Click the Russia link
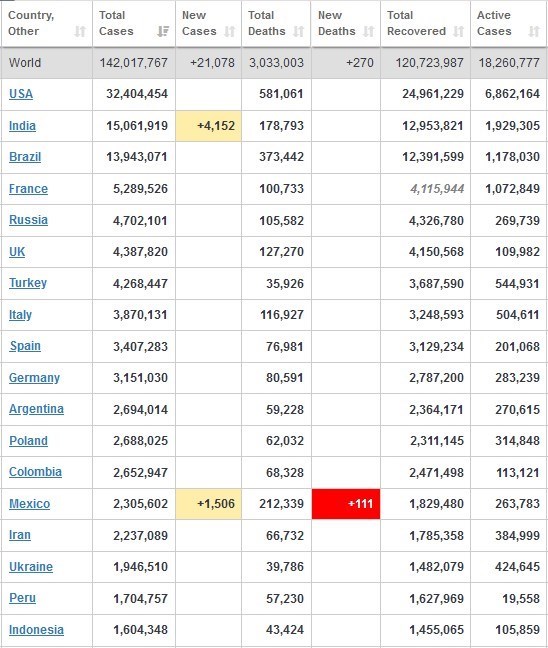The height and width of the screenshot is (648, 548). click(x=29, y=220)
